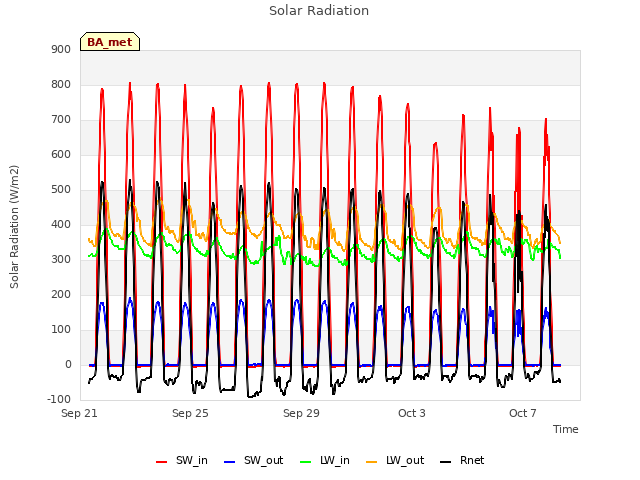Click the LW_in legend label
This screenshot has width=640, height=480.
click(x=335, y=461)
